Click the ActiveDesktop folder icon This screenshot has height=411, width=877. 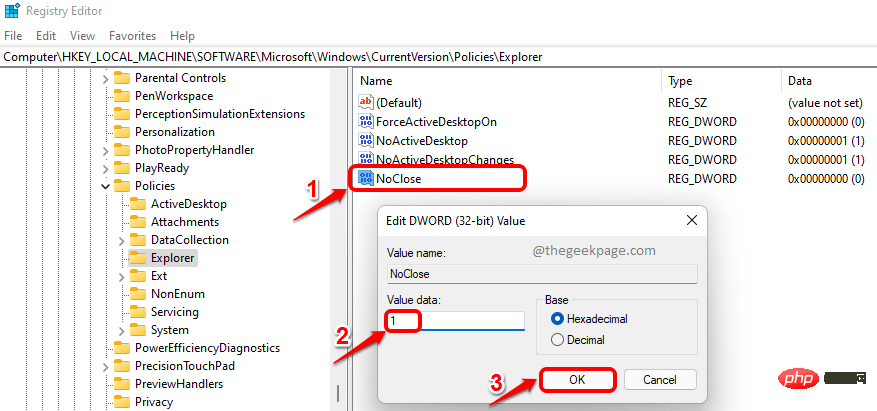coord(138,204)
